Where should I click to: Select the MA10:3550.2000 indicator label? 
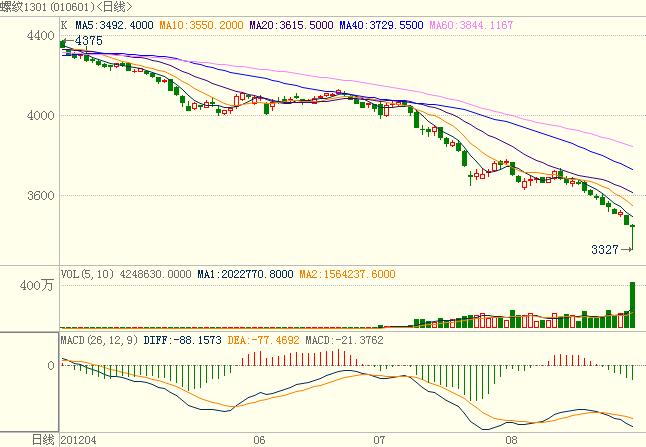tap(201, 25)
